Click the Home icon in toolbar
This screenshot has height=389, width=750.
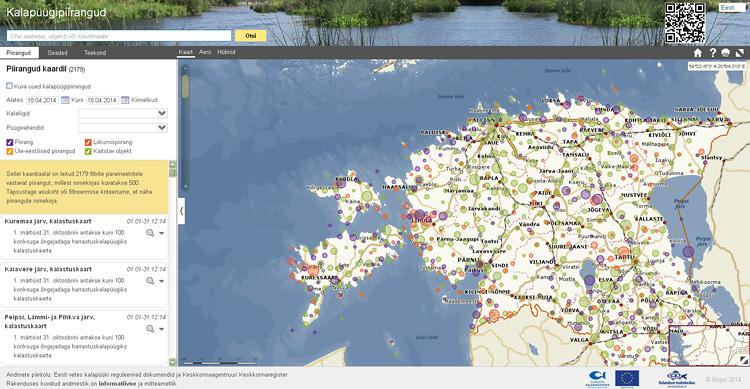698,53
